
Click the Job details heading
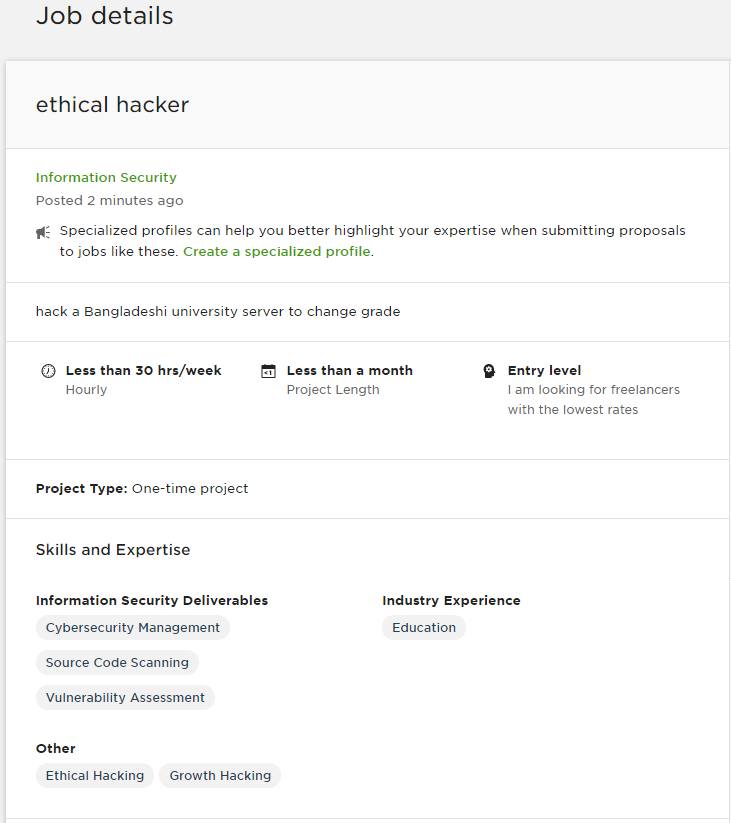[x=104, y=16]
